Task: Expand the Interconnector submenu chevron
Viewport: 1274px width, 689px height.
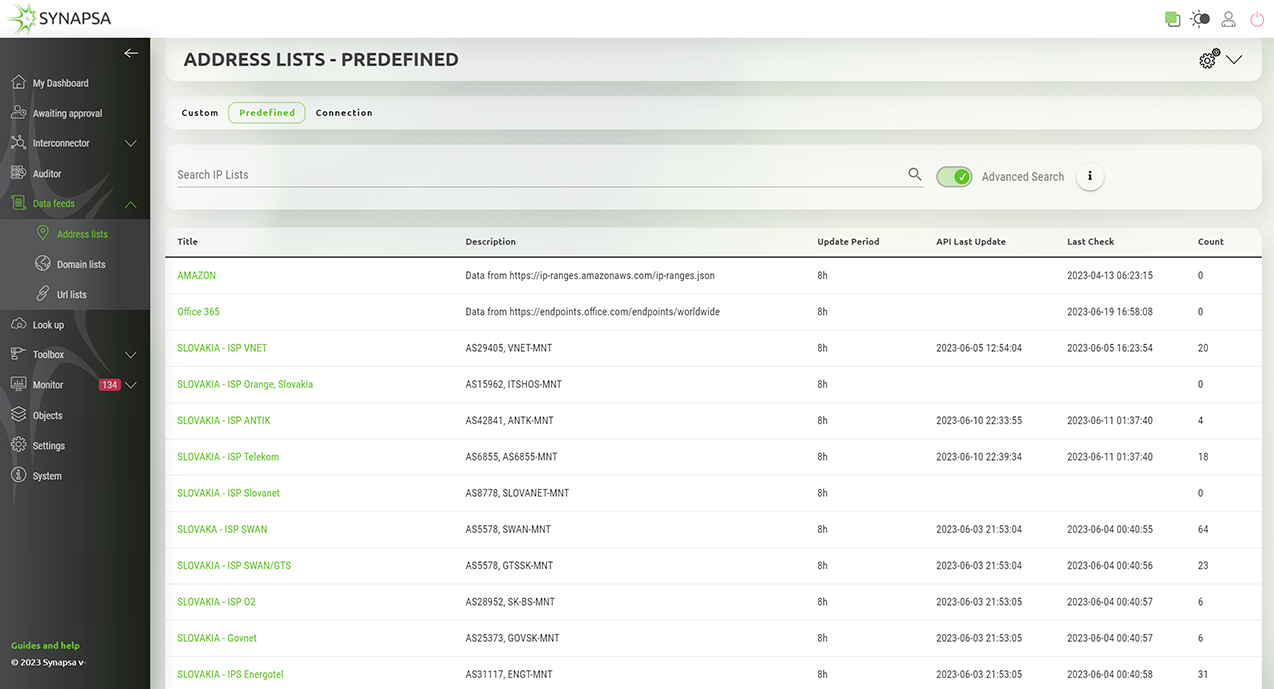Action: click(x=131, y=143)
